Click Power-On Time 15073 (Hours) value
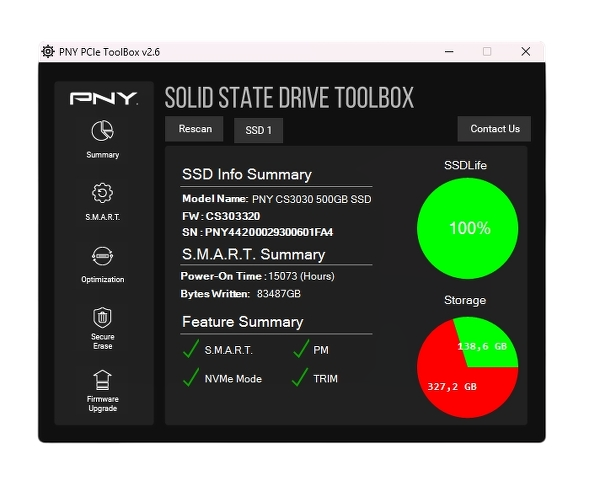The width and height of the screenshot is (600, 502). pyautogui.click(x=301, y=276)
